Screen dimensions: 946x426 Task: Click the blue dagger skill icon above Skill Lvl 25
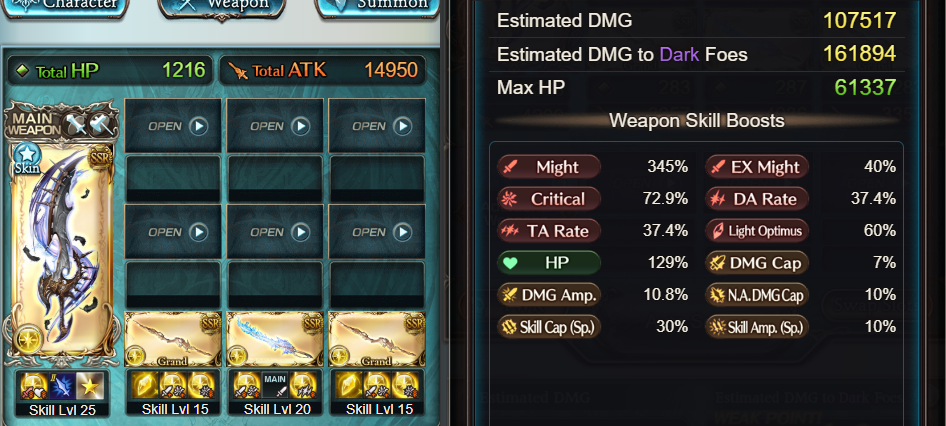(62, 386)
